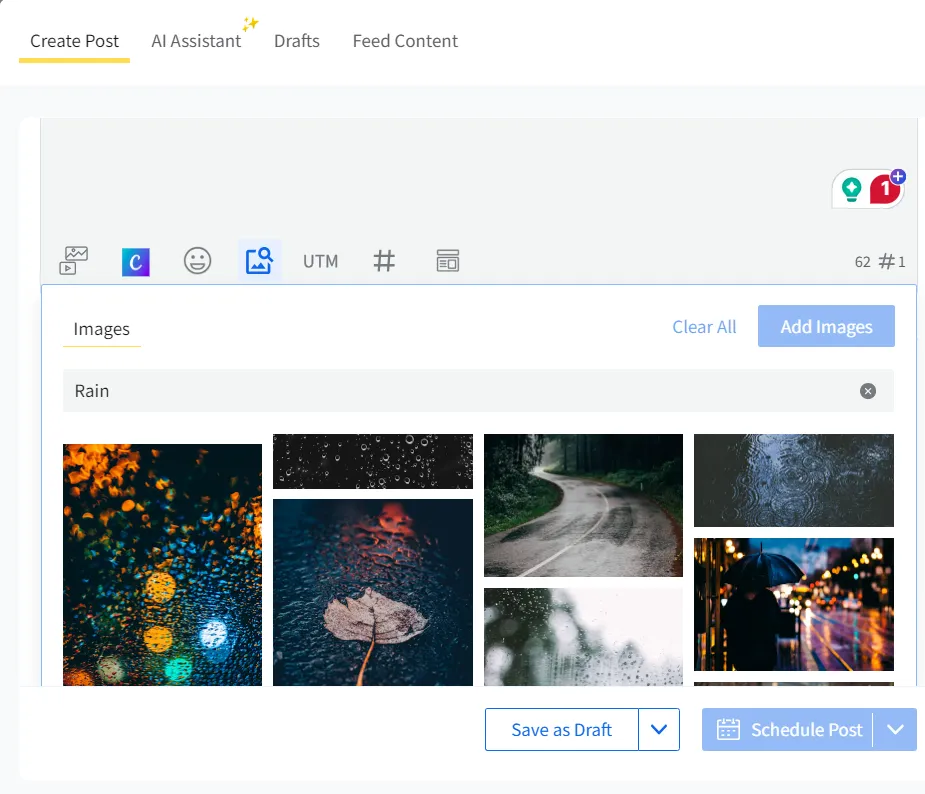Launch the Canva design integration
The height and width of the screenshot is (794, 925).
tap(135, 261)
